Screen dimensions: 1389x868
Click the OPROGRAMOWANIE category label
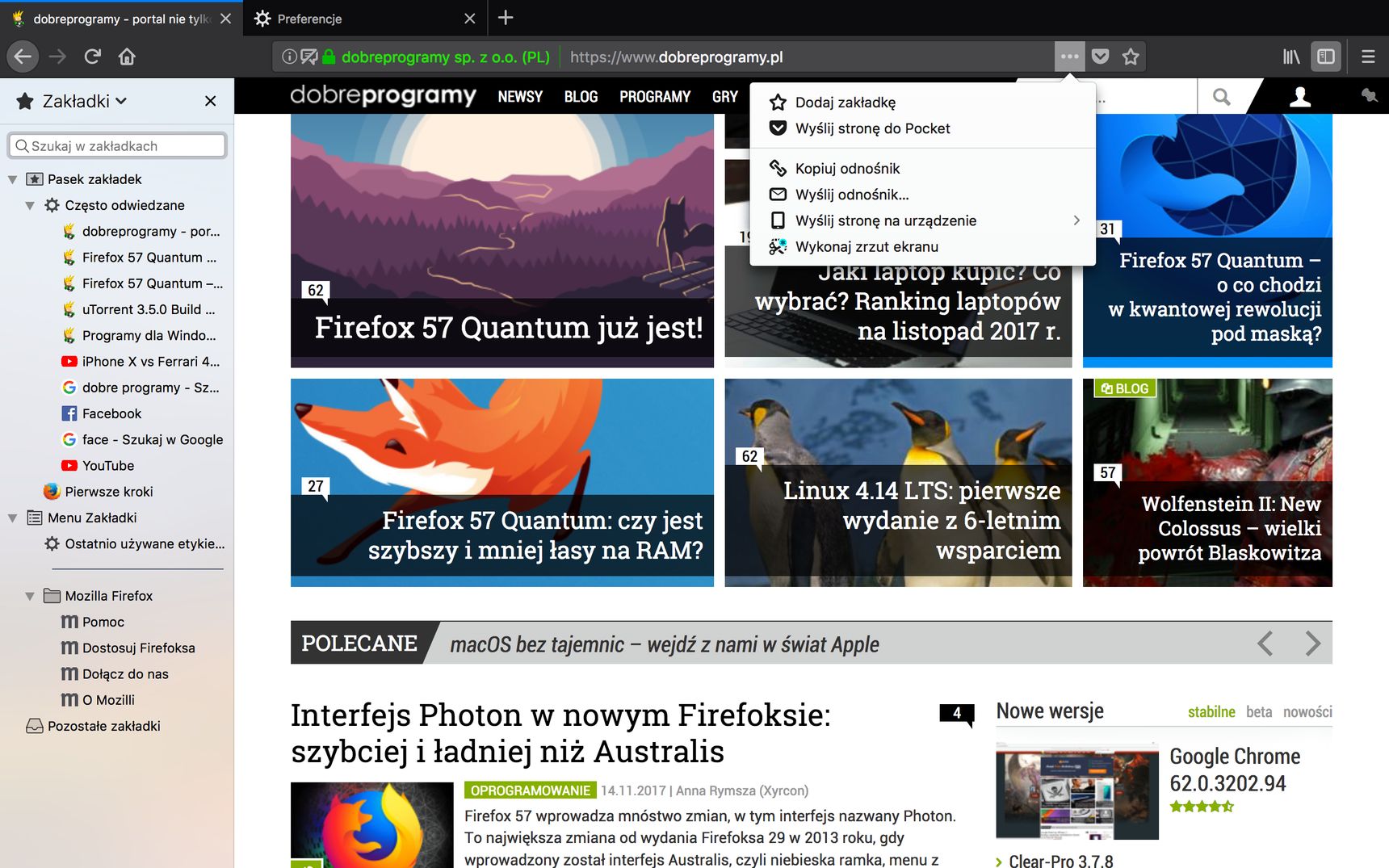point(531,790)
